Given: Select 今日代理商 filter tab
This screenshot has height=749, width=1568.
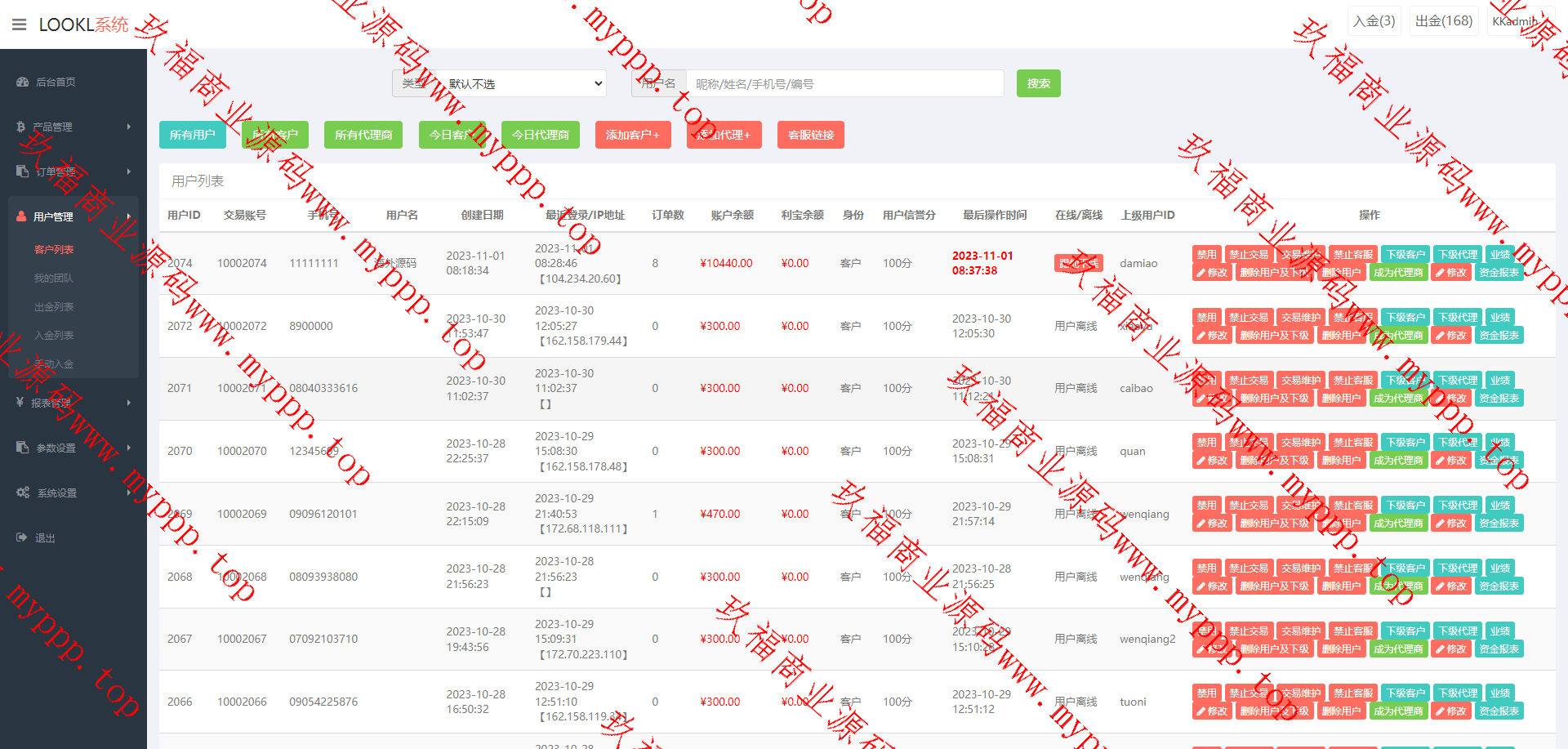Looking at the screenshot, I should point(541,135).
